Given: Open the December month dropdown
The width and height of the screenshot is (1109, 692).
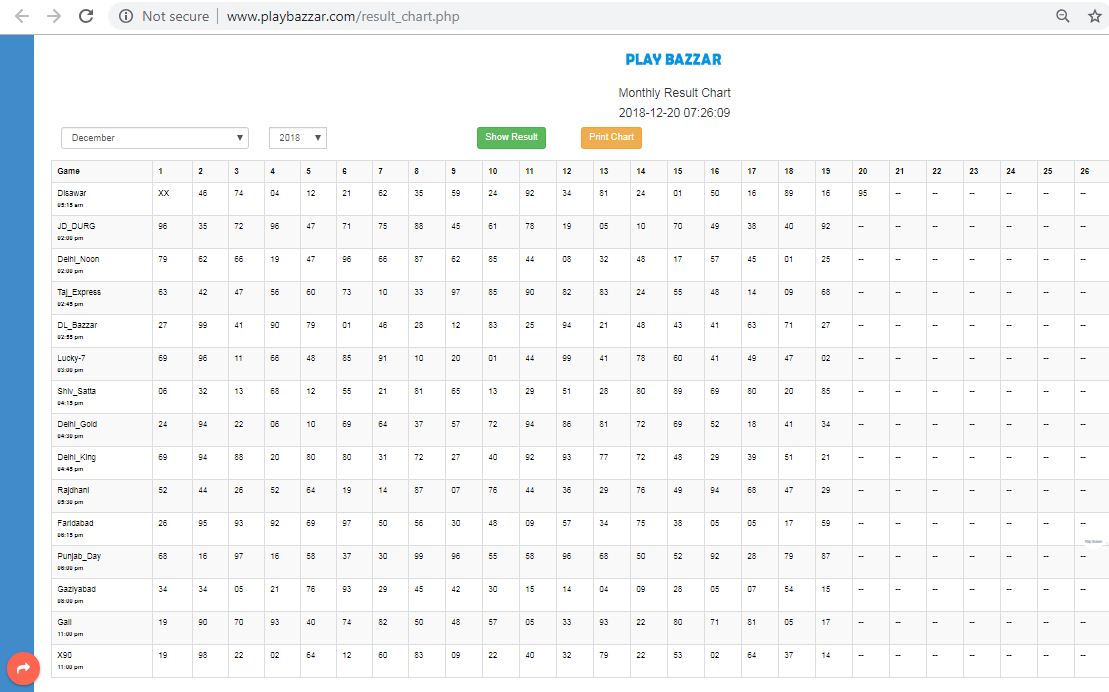Looking at the screenshot, I should (155, 138).
